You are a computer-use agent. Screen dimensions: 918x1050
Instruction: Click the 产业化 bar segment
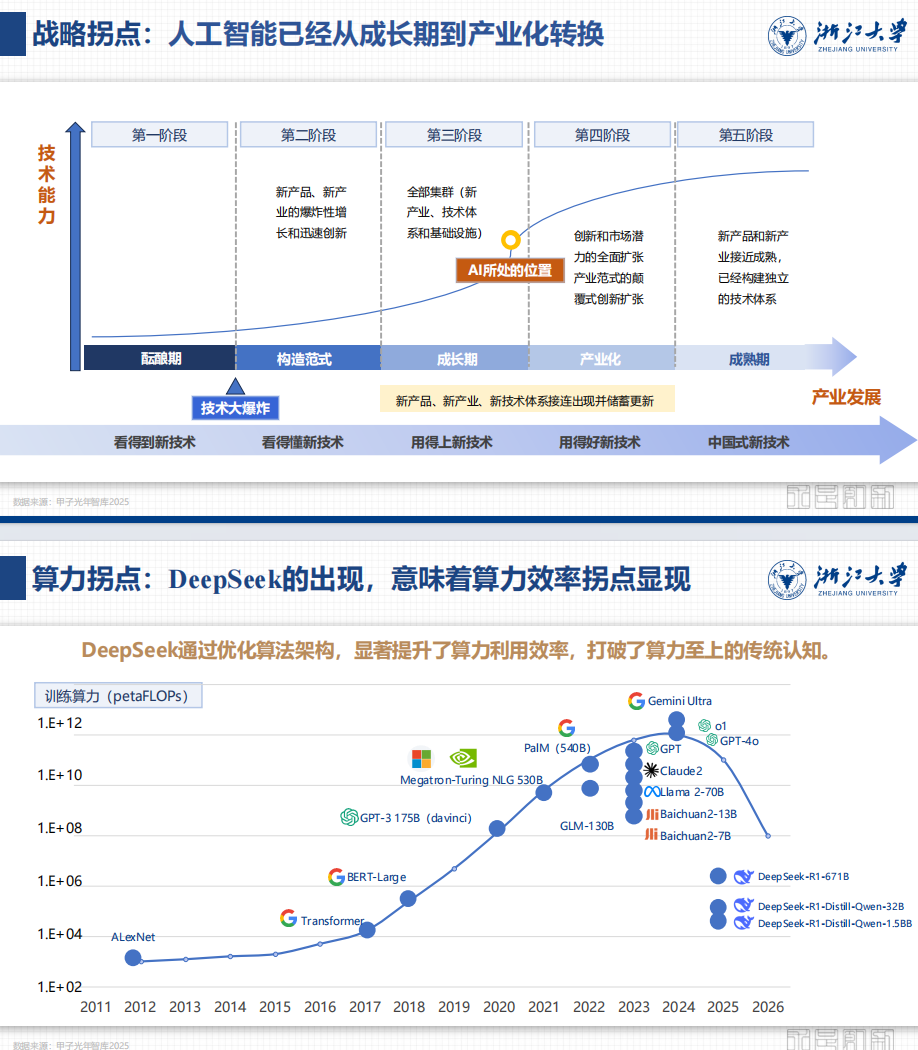pos(602,358)
